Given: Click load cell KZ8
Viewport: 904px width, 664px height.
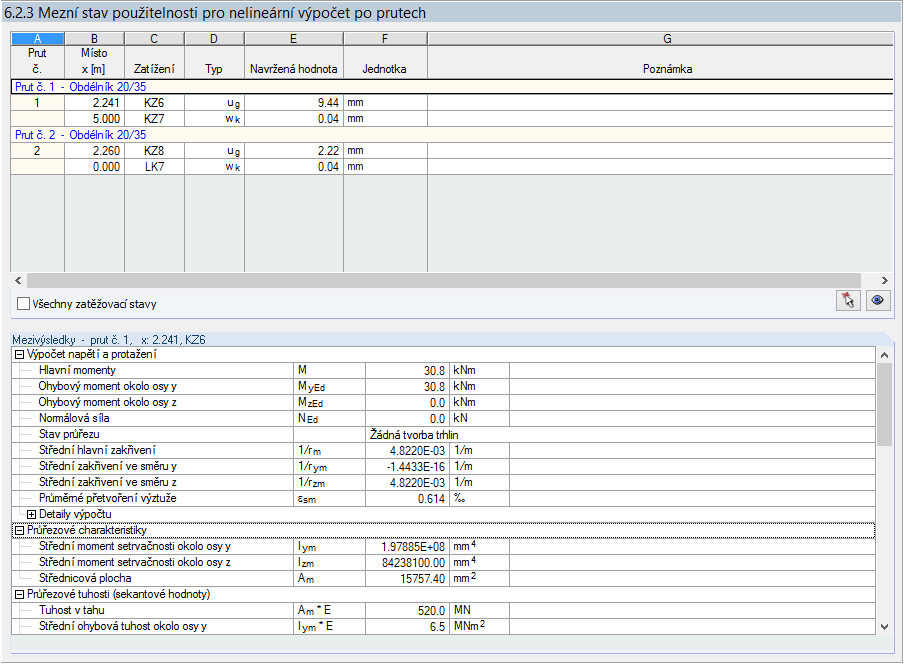Looking at the screenshot, I should click(x=154, y=151).
